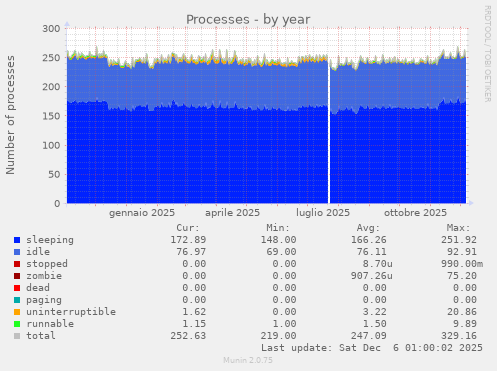Screen dimensions: 497x371
Task: Click the 'total' legend label
Action: [41, 336]
